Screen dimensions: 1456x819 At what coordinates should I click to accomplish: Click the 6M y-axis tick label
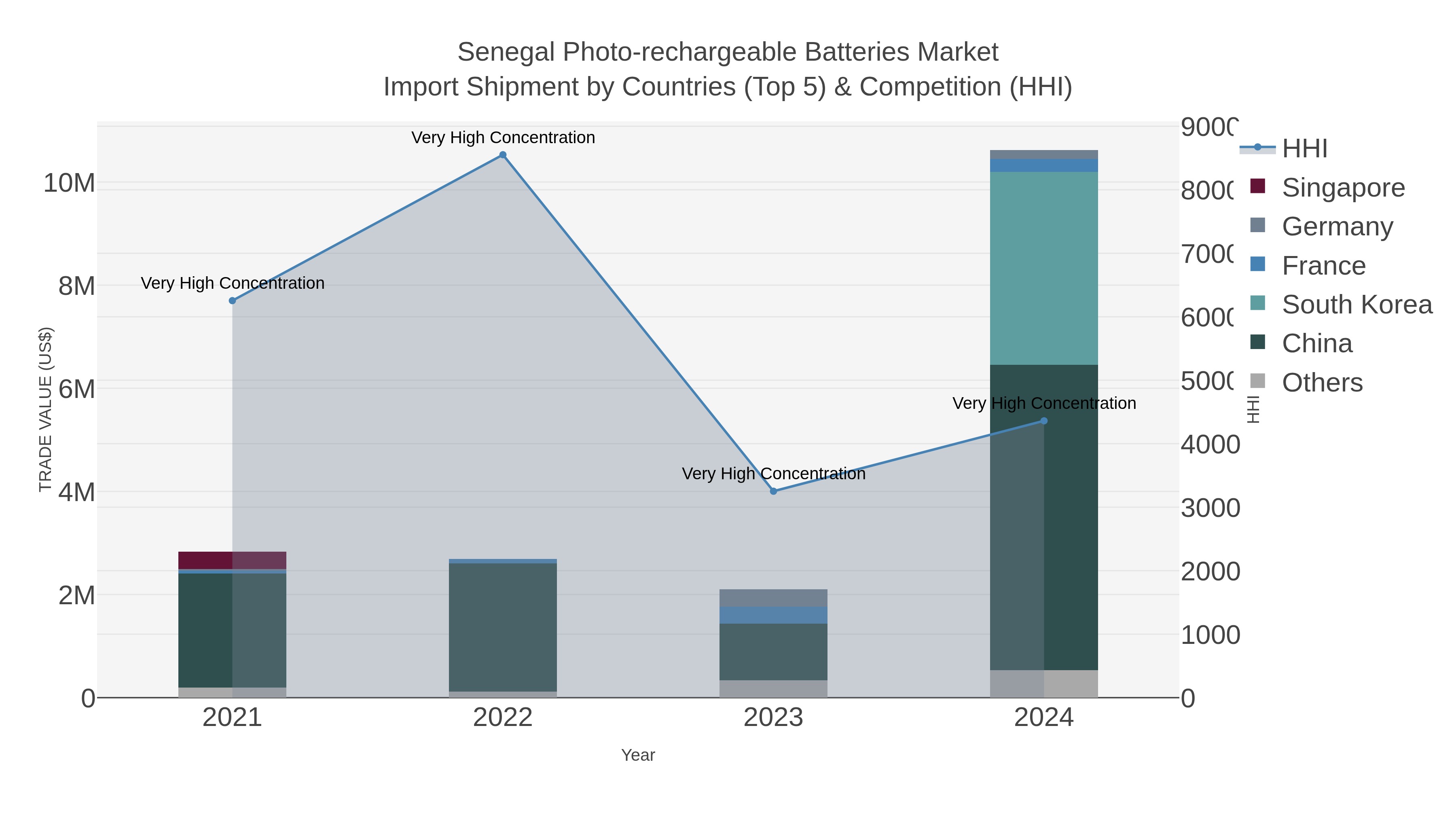click(76, 389)
